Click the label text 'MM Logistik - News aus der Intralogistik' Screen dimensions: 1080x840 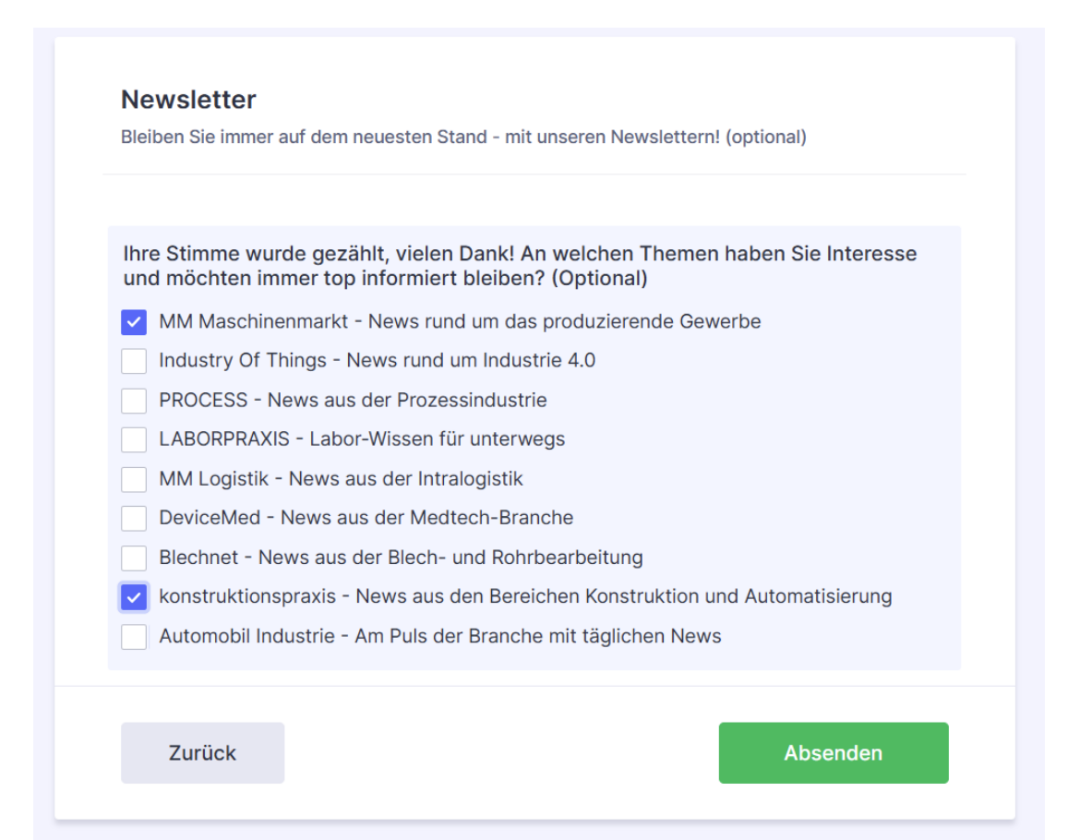tap(341, 479)
